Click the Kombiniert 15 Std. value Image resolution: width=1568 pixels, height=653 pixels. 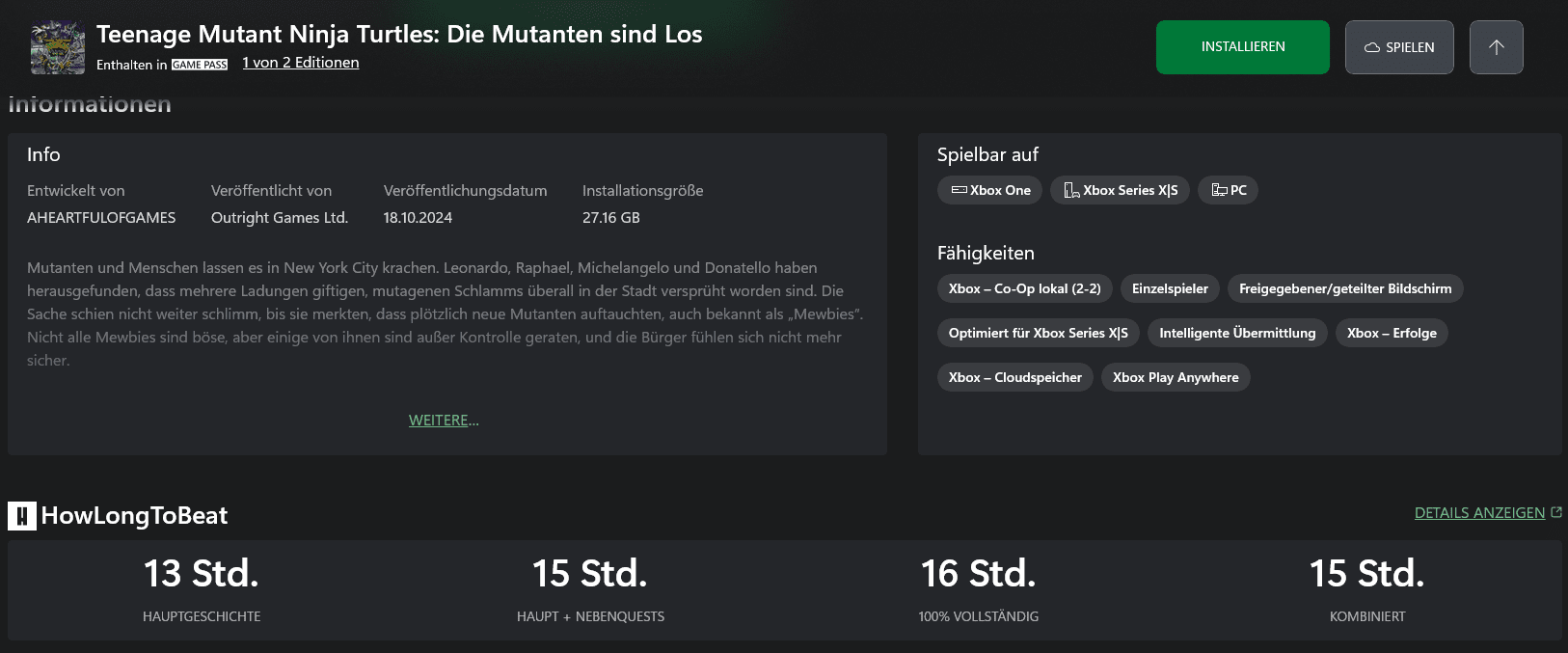point(1367,574)
